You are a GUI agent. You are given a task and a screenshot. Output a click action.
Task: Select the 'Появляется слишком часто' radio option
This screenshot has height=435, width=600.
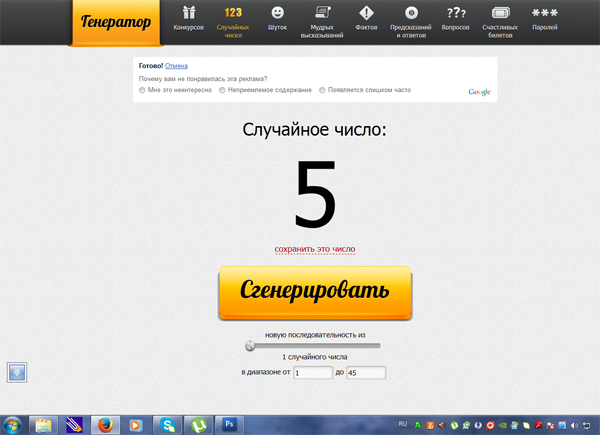point(322,90)
